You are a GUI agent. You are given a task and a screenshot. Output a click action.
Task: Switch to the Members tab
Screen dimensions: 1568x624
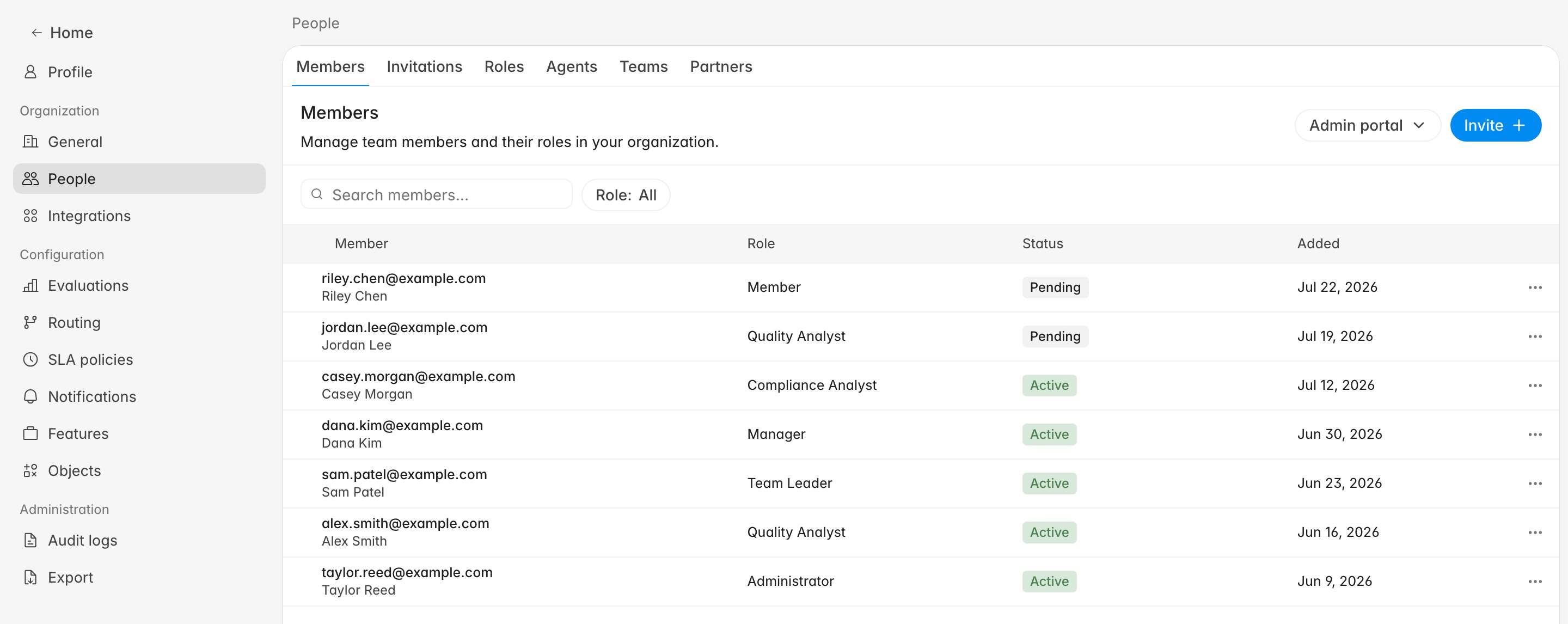pos(330,66)
